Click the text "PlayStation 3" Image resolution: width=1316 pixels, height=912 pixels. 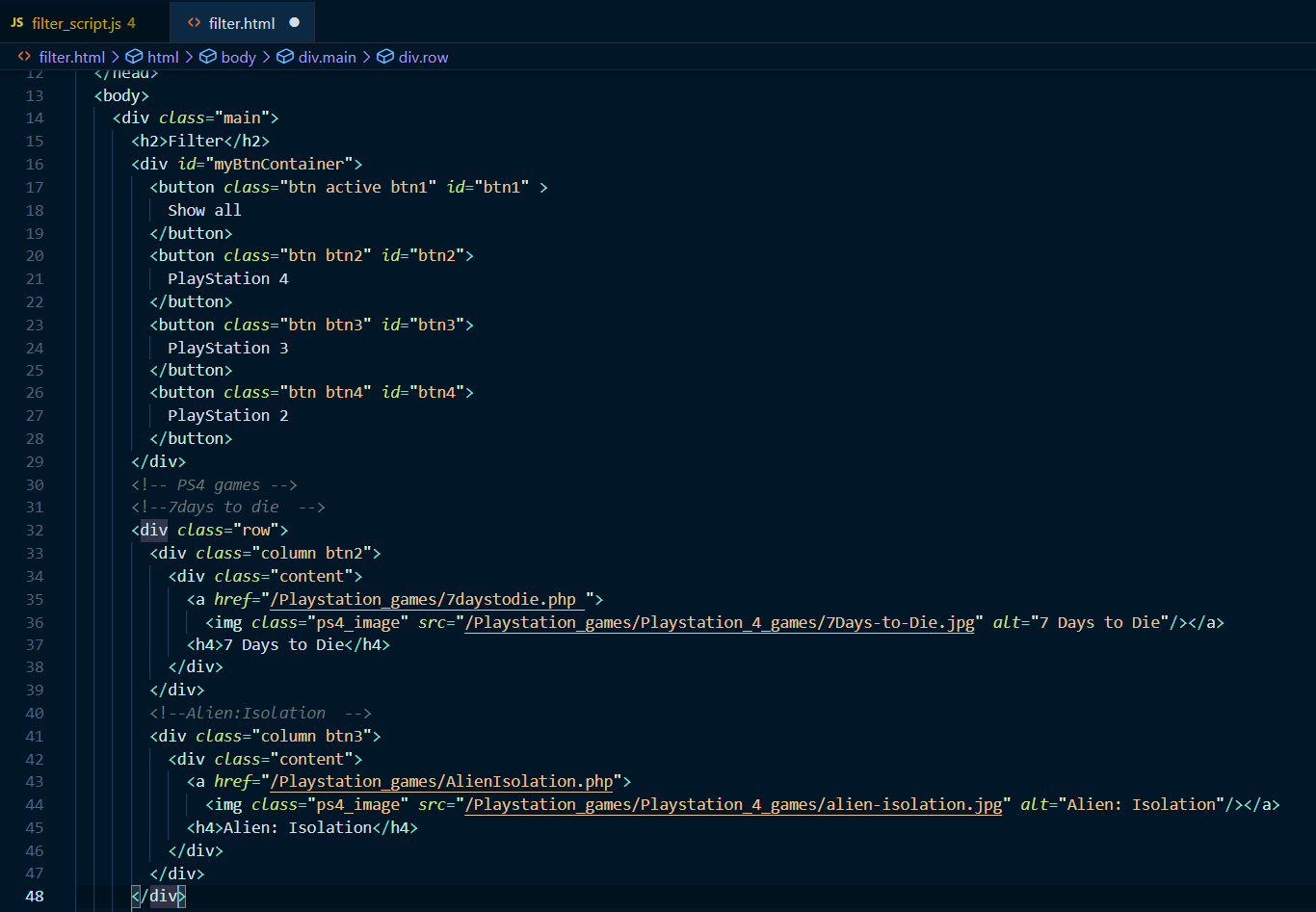228,348
